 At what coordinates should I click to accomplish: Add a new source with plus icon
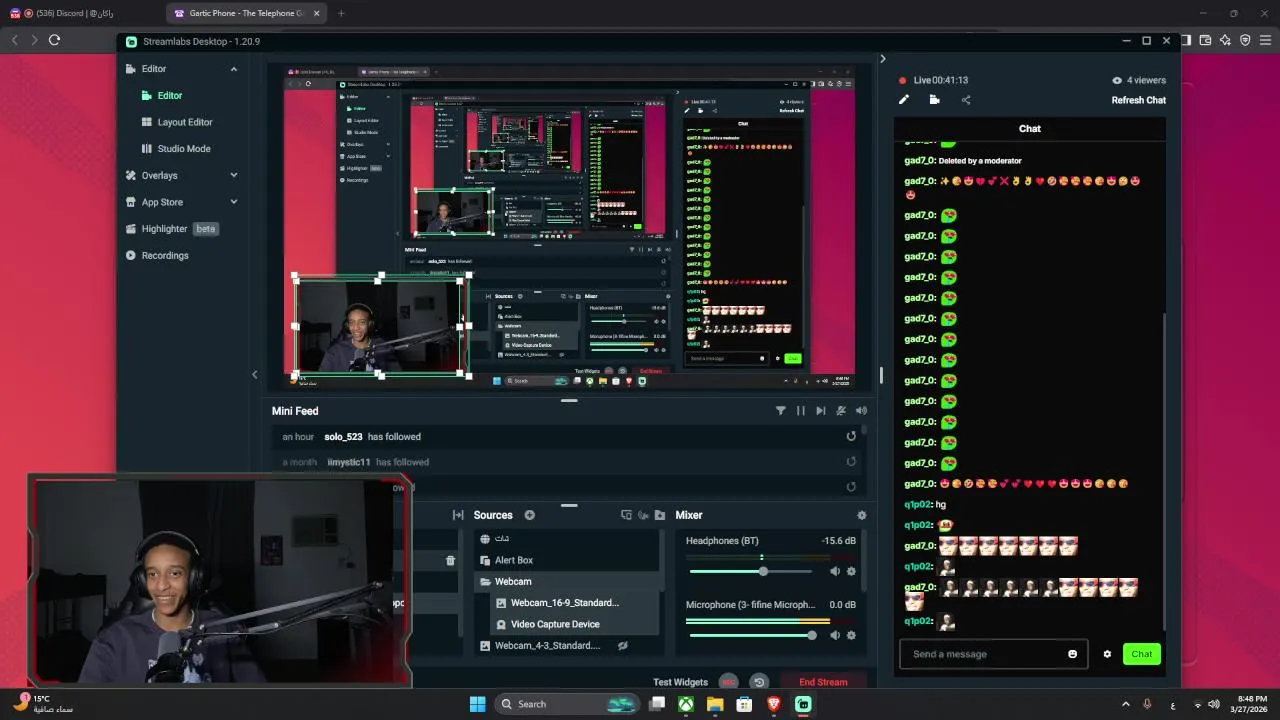[530, 515]
